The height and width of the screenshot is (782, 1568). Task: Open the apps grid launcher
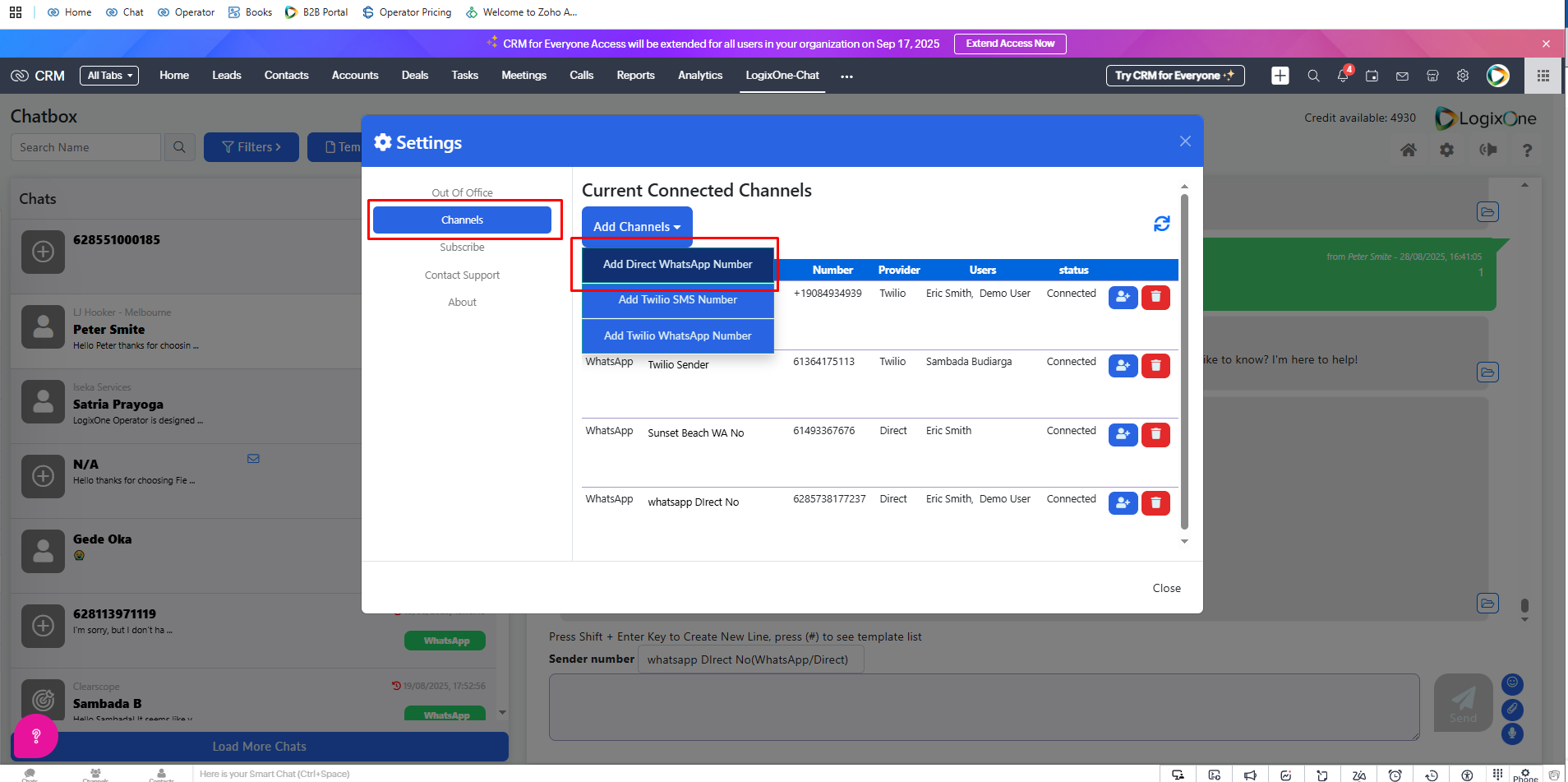pyautogui.click(x=1543, y=76)
